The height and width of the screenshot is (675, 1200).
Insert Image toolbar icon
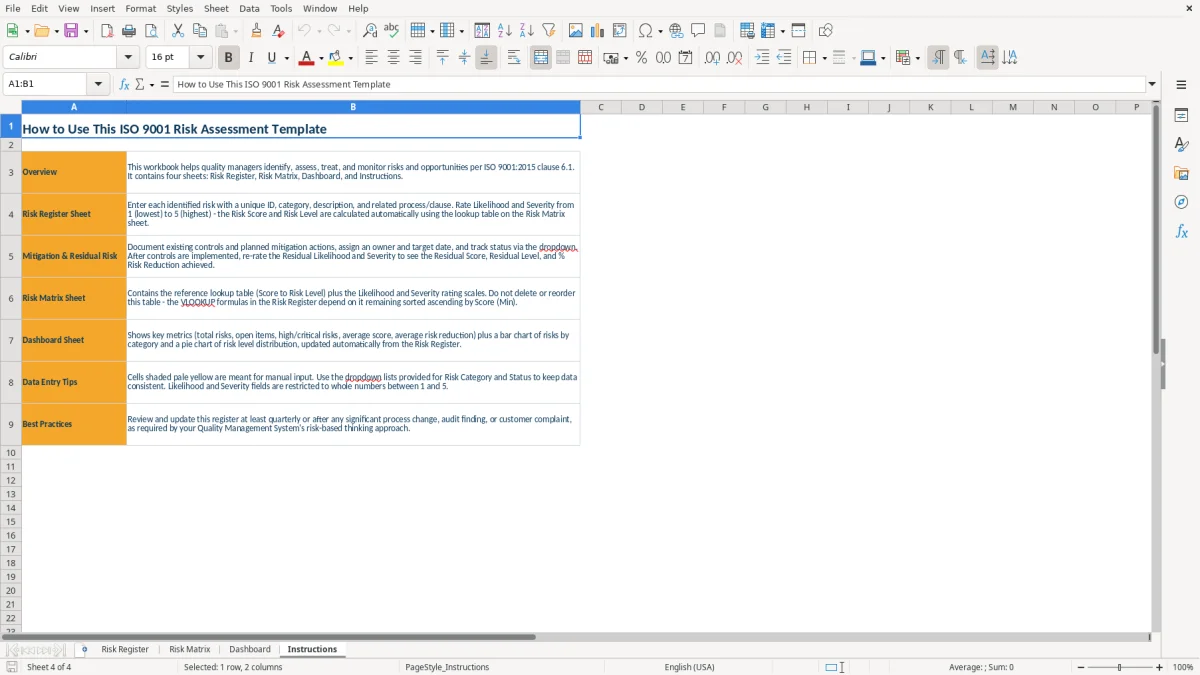[x=576, y=31]
